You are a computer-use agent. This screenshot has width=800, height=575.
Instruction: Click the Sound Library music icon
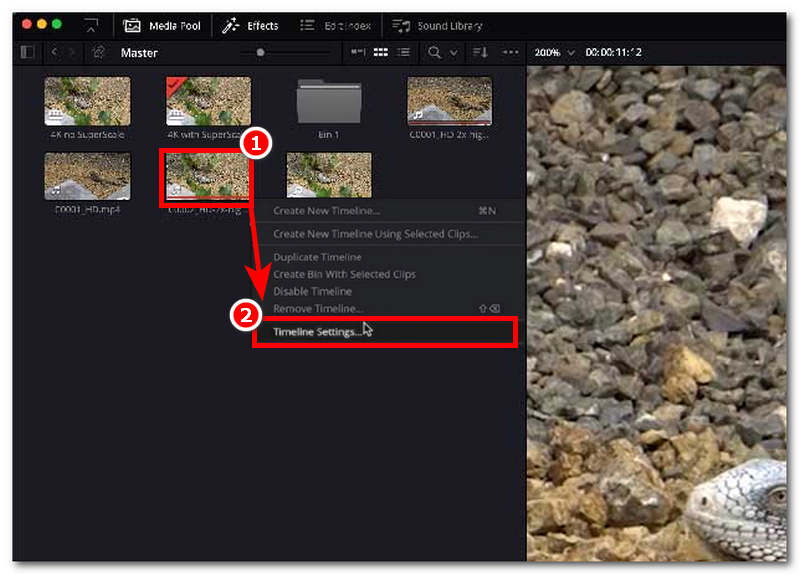(401, 26)
